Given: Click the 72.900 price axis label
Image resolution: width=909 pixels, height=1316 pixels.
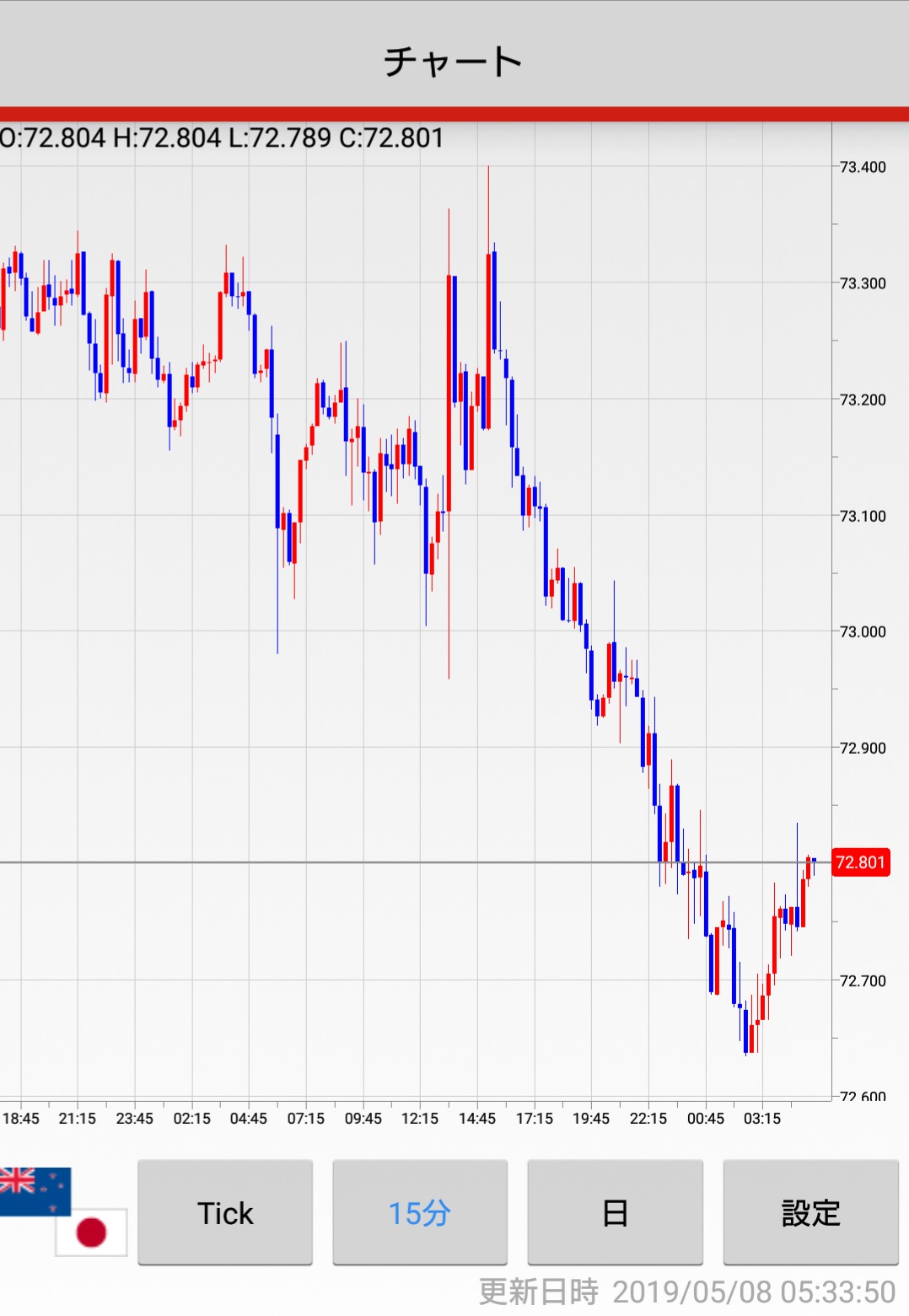Looking at the screenshot, I should tap(863, 748).
